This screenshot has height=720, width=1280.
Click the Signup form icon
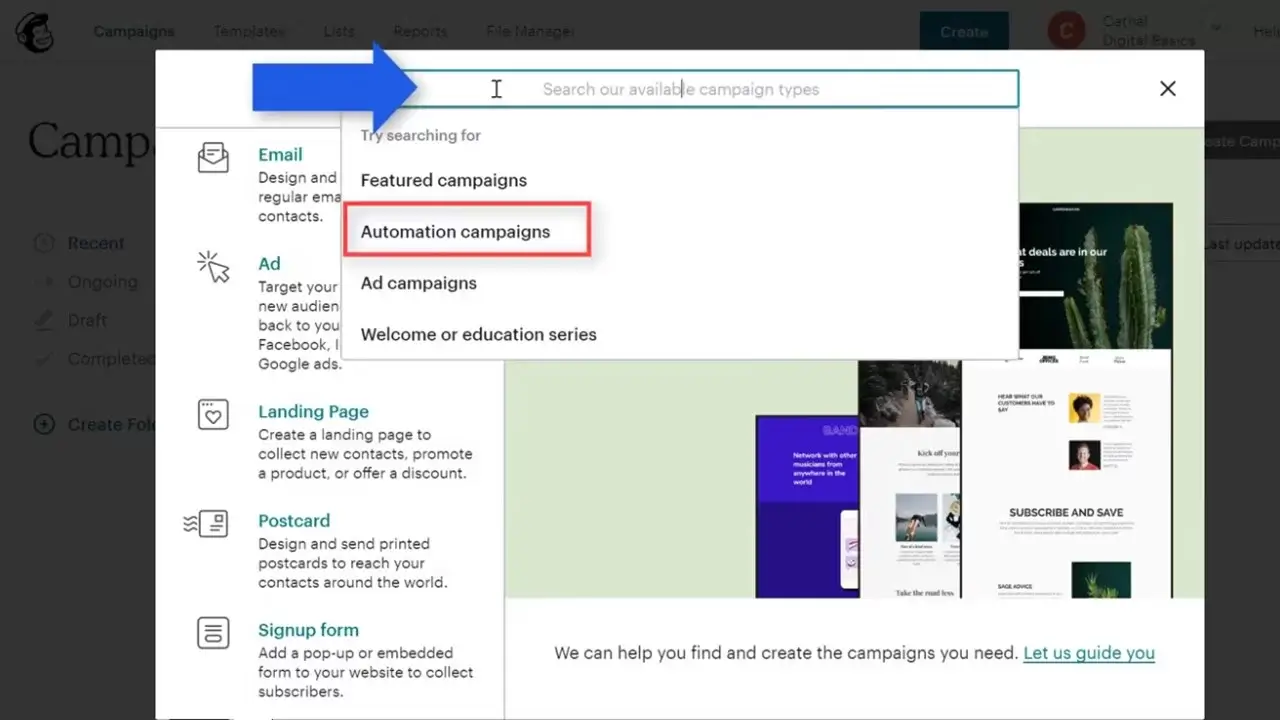coord(213,633)
